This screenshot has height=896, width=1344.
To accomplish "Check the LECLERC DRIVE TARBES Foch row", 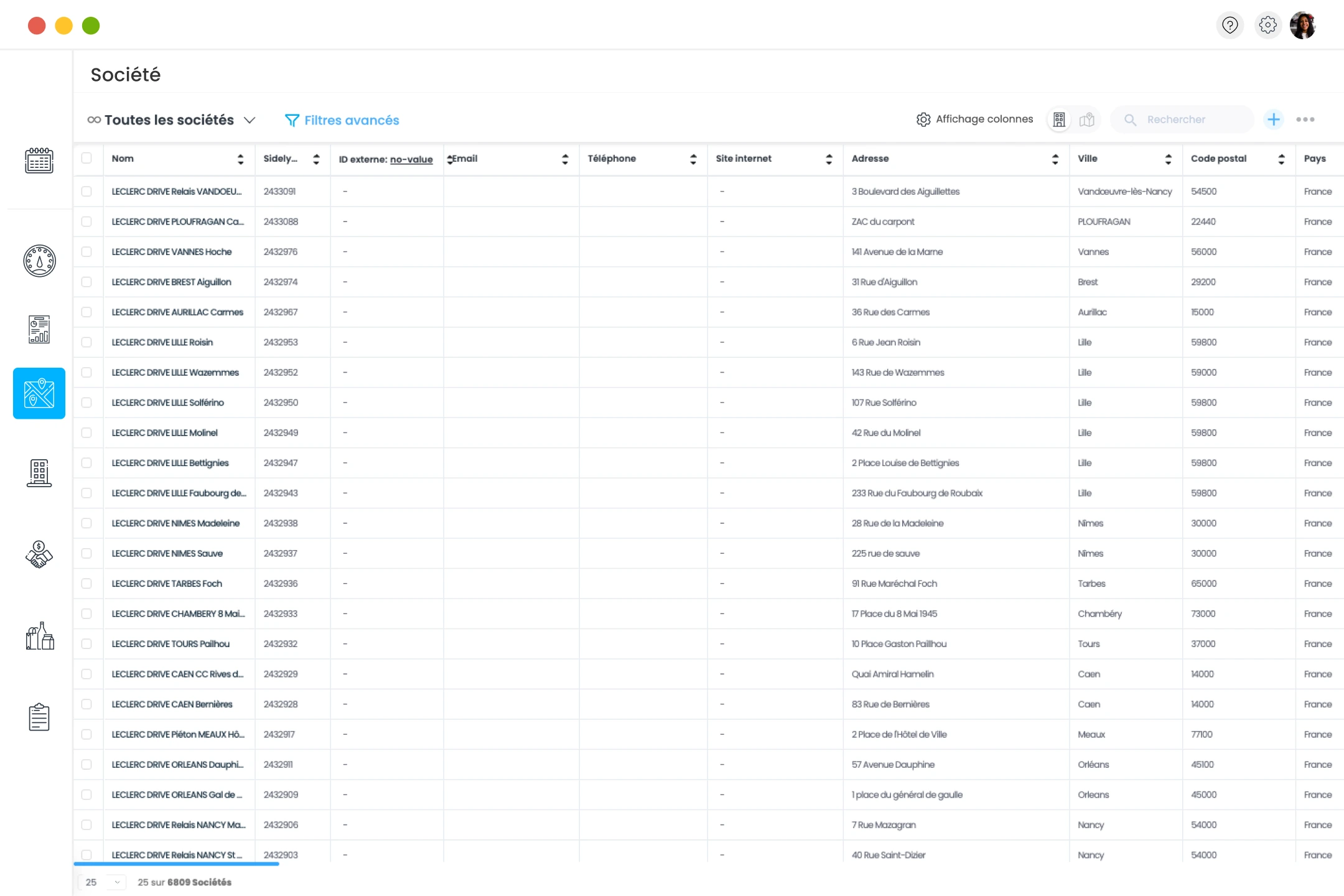I will [87, 583].
